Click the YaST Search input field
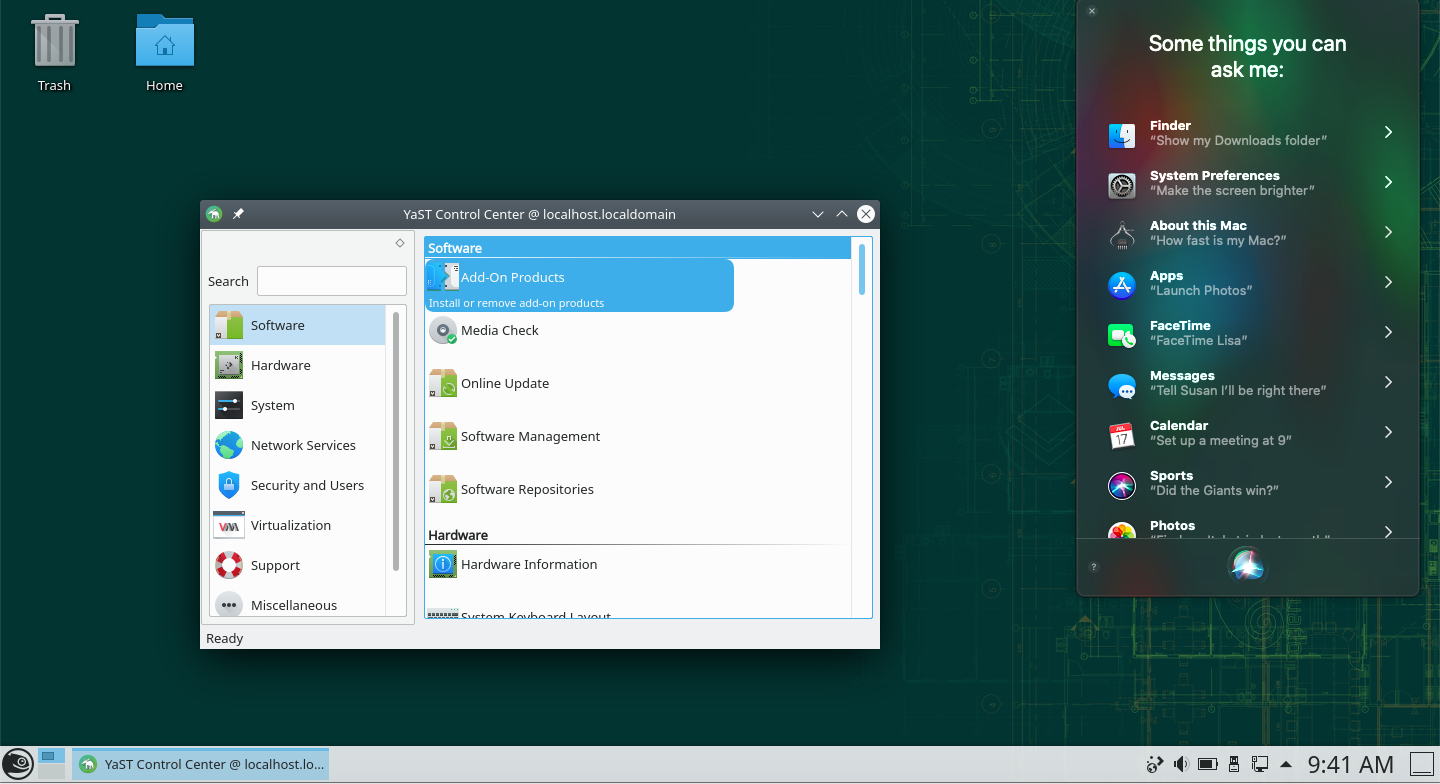 [331, 281]
